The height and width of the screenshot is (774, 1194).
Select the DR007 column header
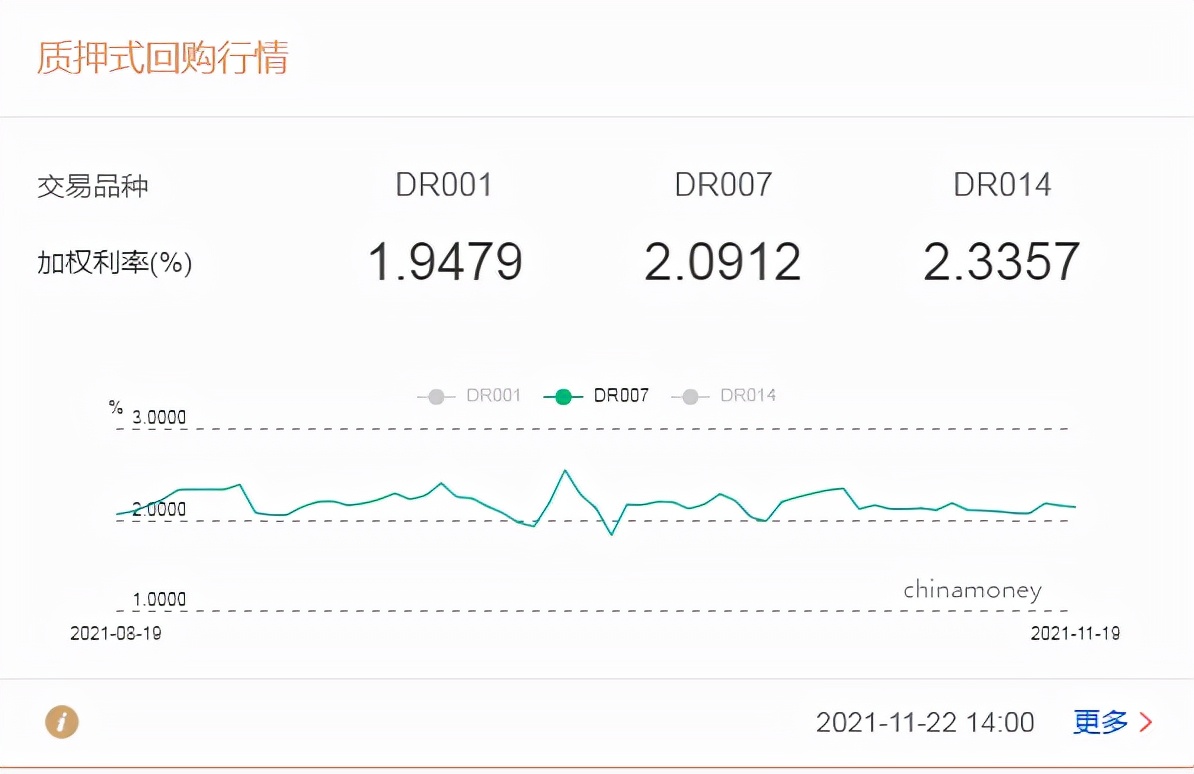[x=722, y=184]
